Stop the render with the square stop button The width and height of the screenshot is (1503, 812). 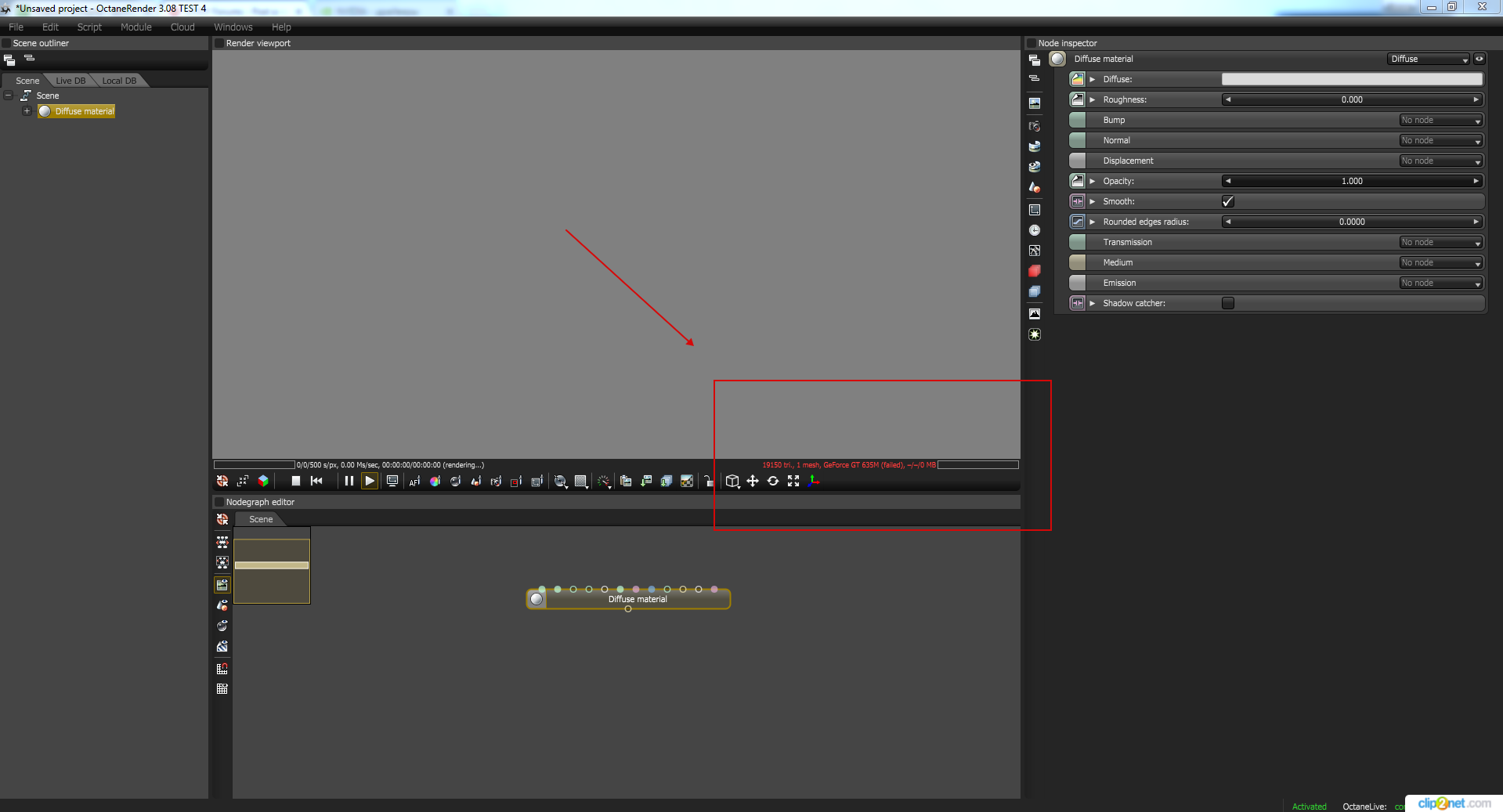[296, 481]
